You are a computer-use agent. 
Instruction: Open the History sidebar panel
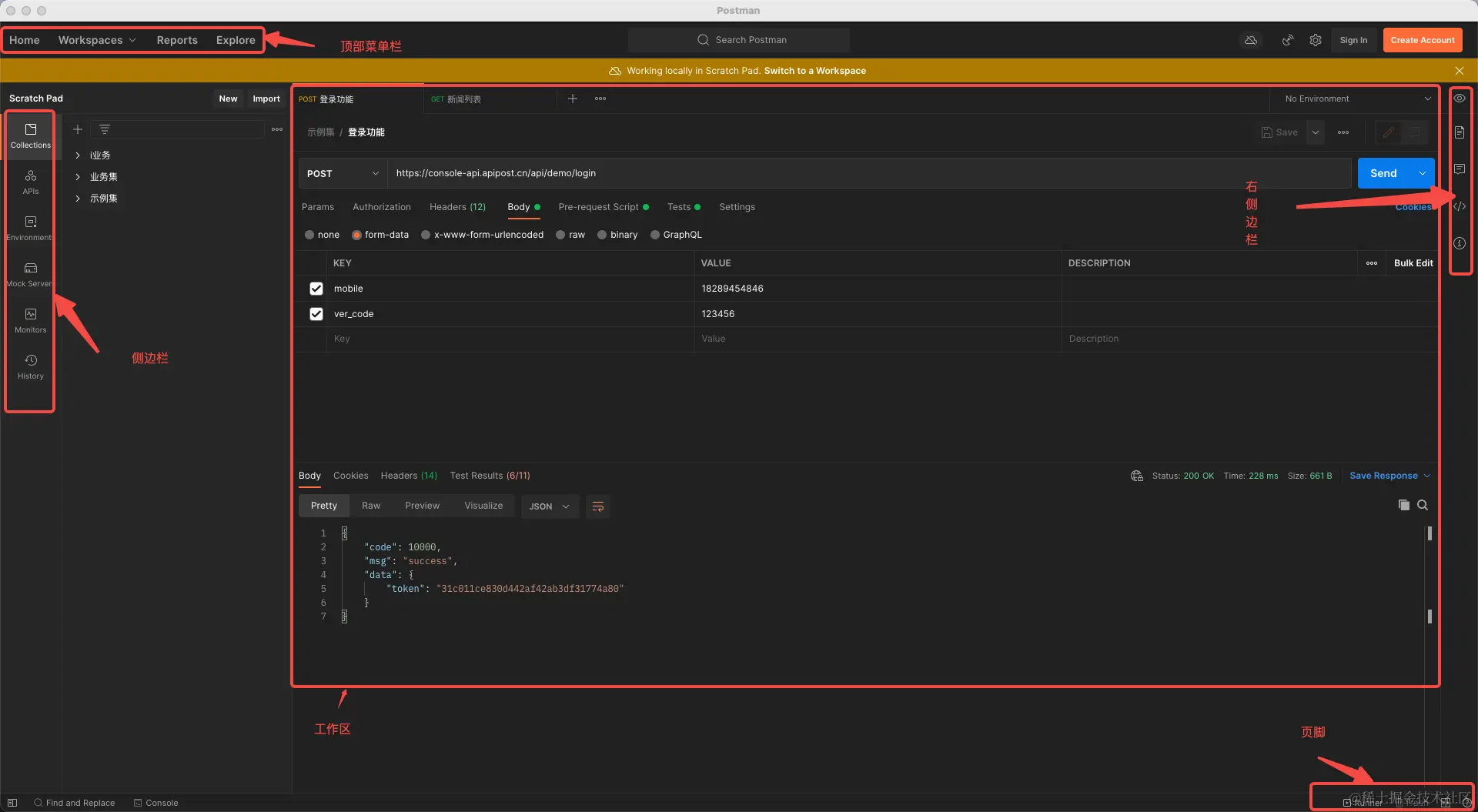31,366
